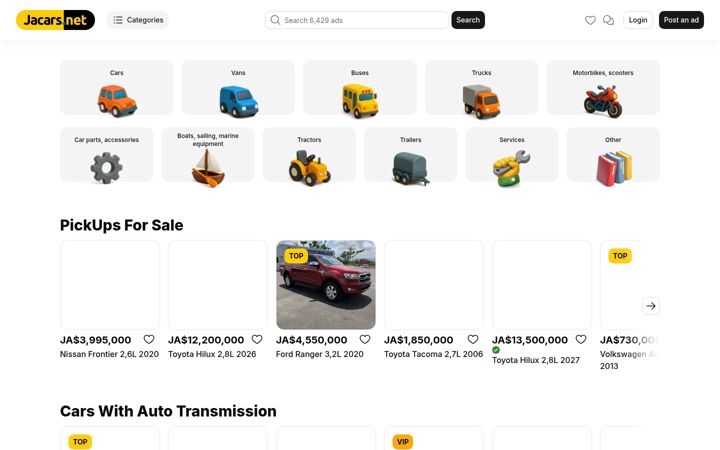This screenshot has height=450, width=720.
Task: Click the Post an ad button
Action: click(681, 20)
